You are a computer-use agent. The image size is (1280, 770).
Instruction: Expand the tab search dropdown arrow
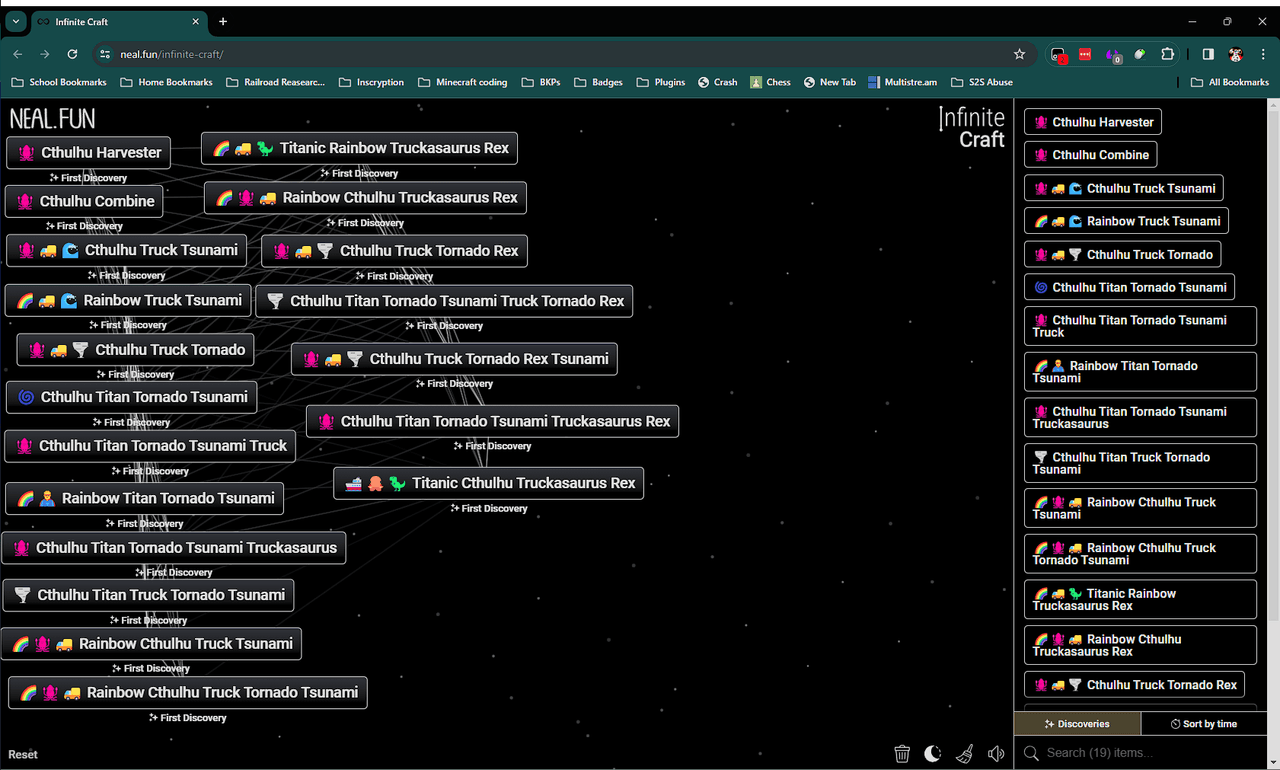16,21
